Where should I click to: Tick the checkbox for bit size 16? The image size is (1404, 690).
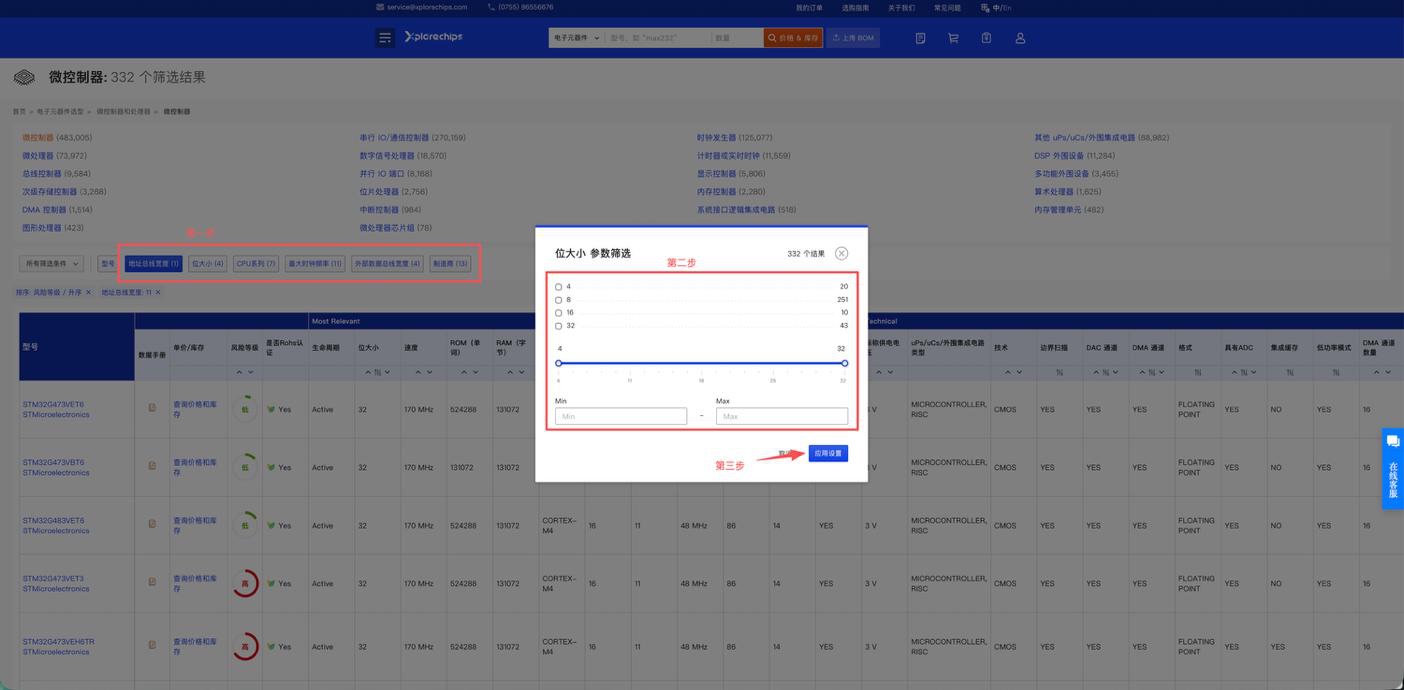coord(559,313)
